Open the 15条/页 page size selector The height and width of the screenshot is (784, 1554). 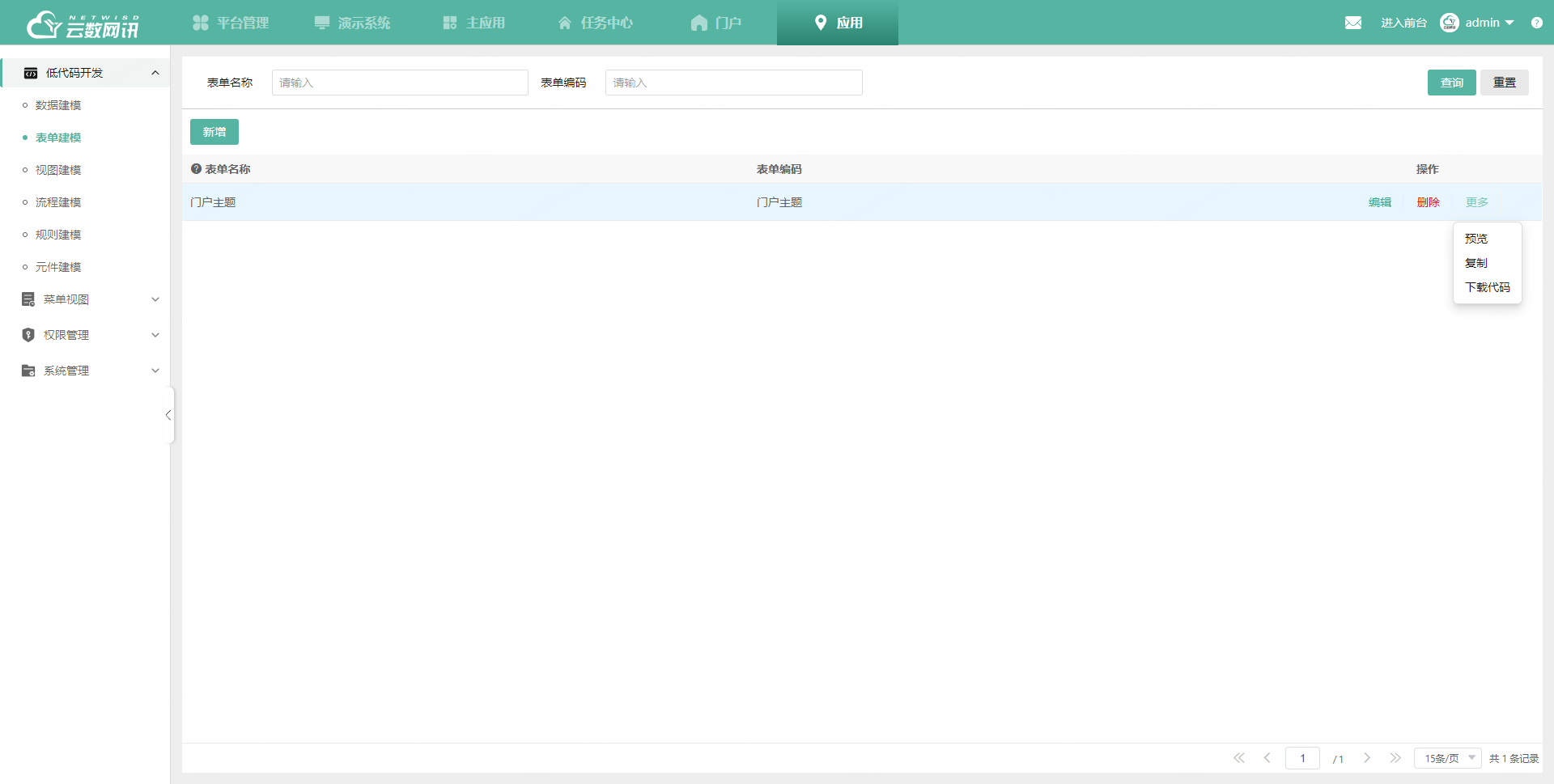pos(1446,758)
